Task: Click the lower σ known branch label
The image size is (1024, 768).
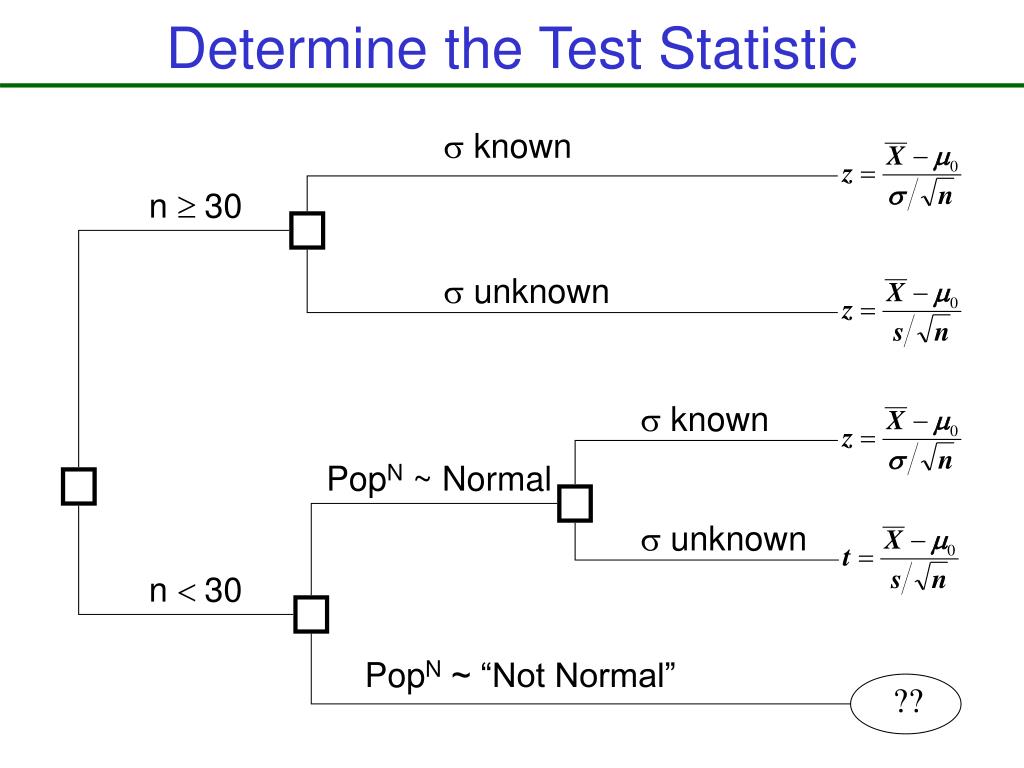Action: 704,420
